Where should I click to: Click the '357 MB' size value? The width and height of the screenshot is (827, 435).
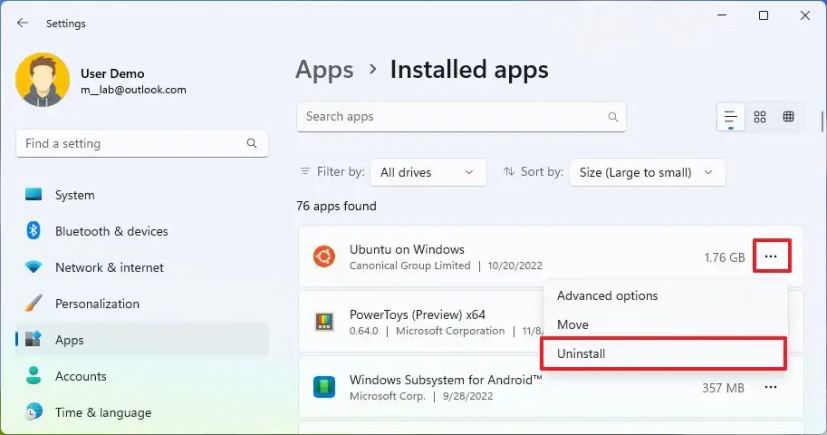723,388
